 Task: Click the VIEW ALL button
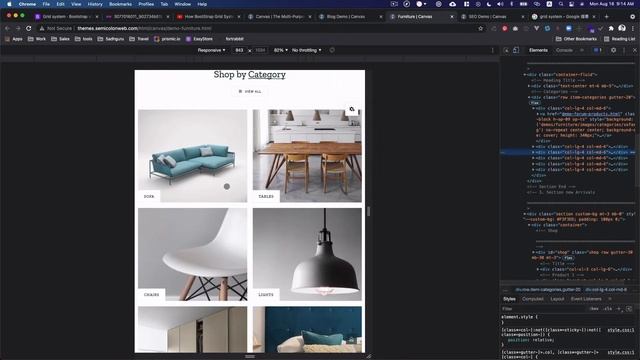(x=250, y=91)
